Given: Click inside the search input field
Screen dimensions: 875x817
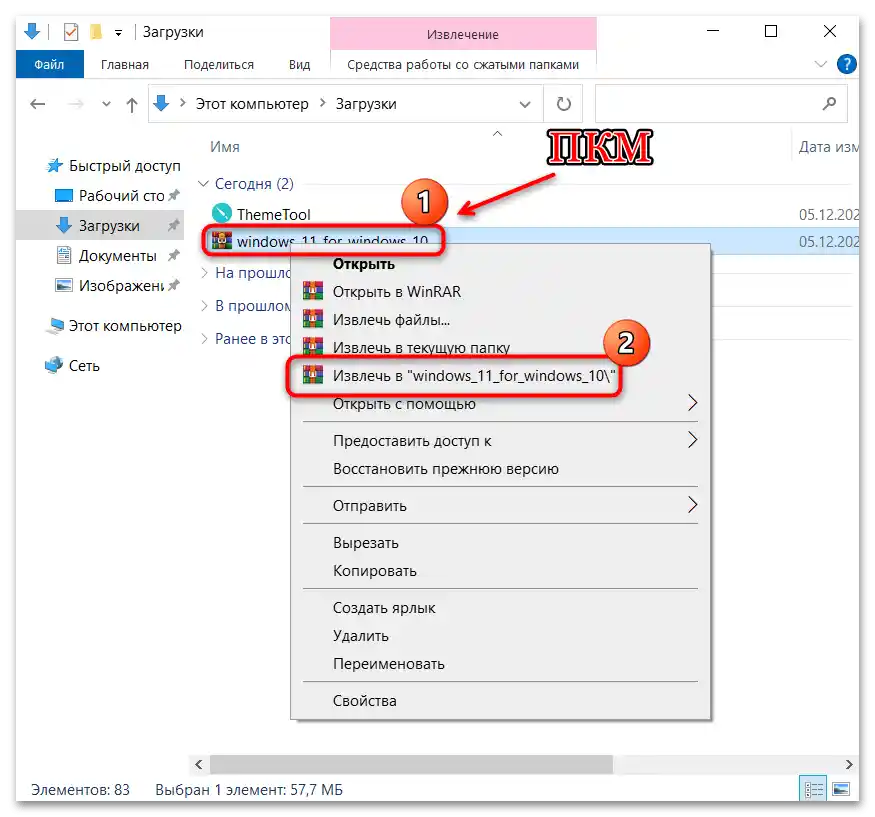Looking at the screenshot, I should [700, 103].
